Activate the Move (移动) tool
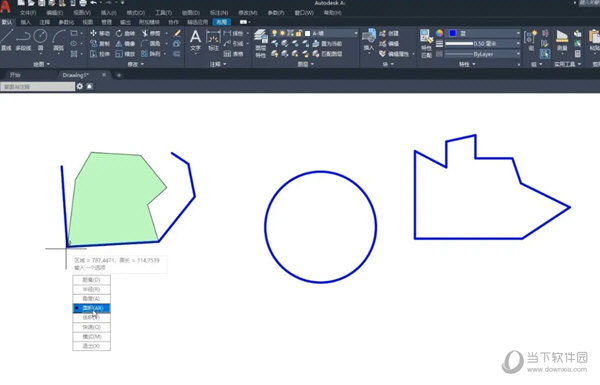This screenshot has height=385, width=600. click(99, 33)
